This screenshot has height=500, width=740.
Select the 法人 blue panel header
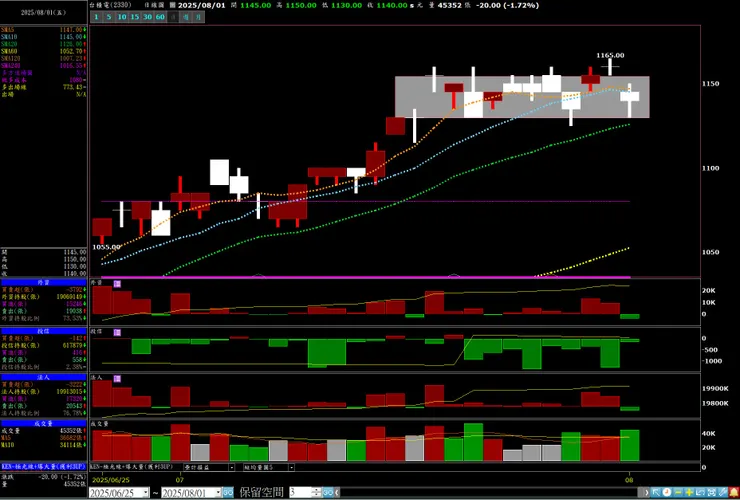click(43, 377)
